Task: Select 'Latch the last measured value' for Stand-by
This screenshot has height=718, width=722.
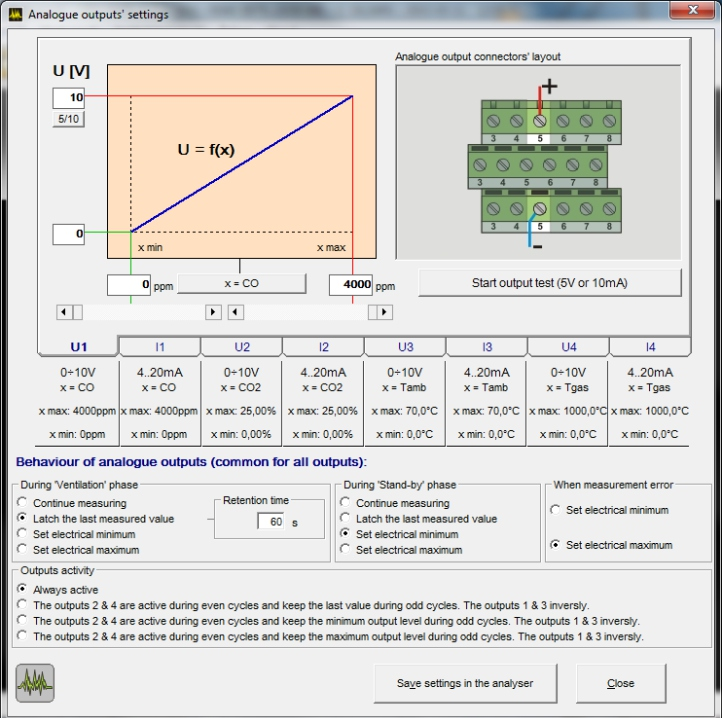Action: pos(346,519)
